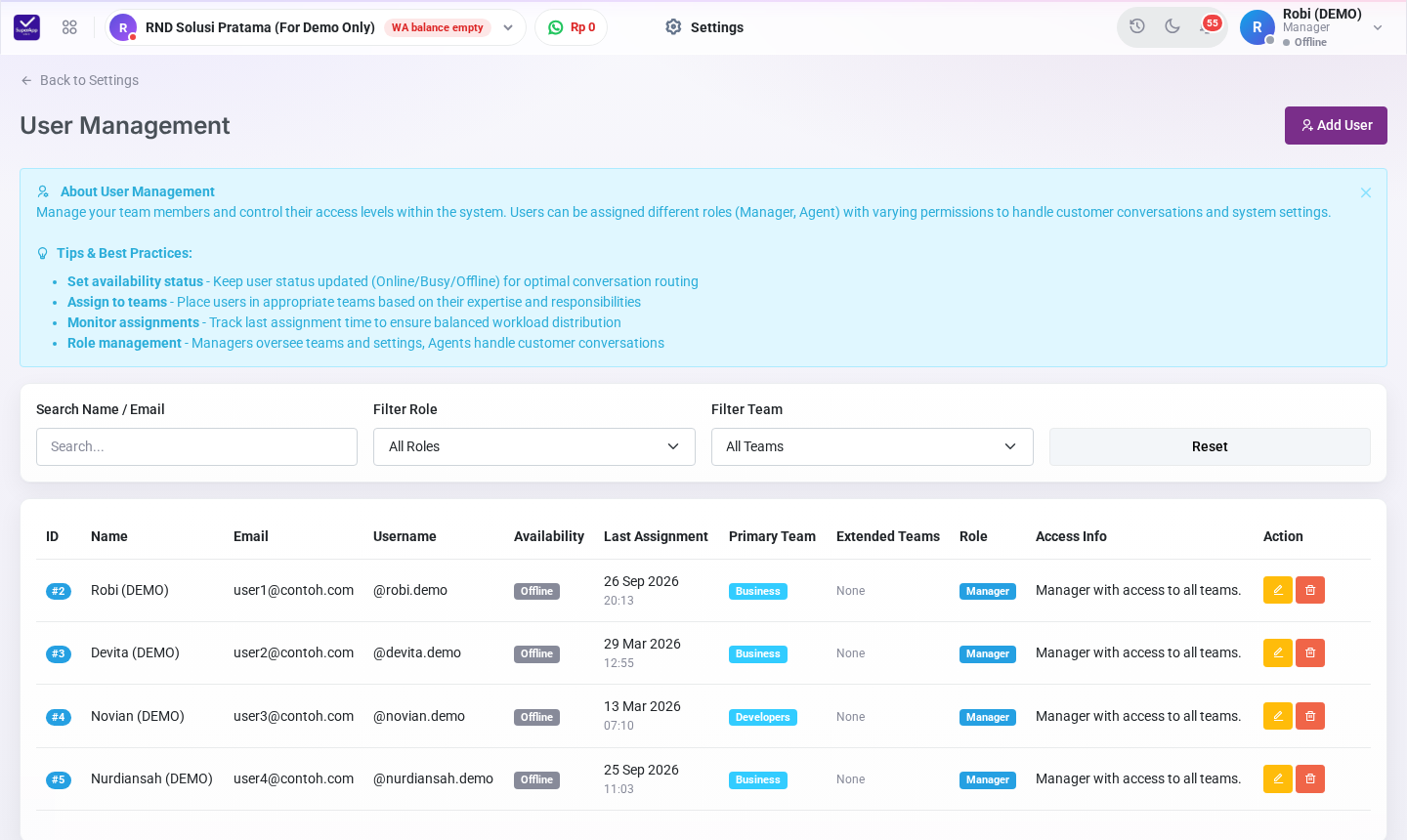Click the #5 ID badge

[59, 779]
